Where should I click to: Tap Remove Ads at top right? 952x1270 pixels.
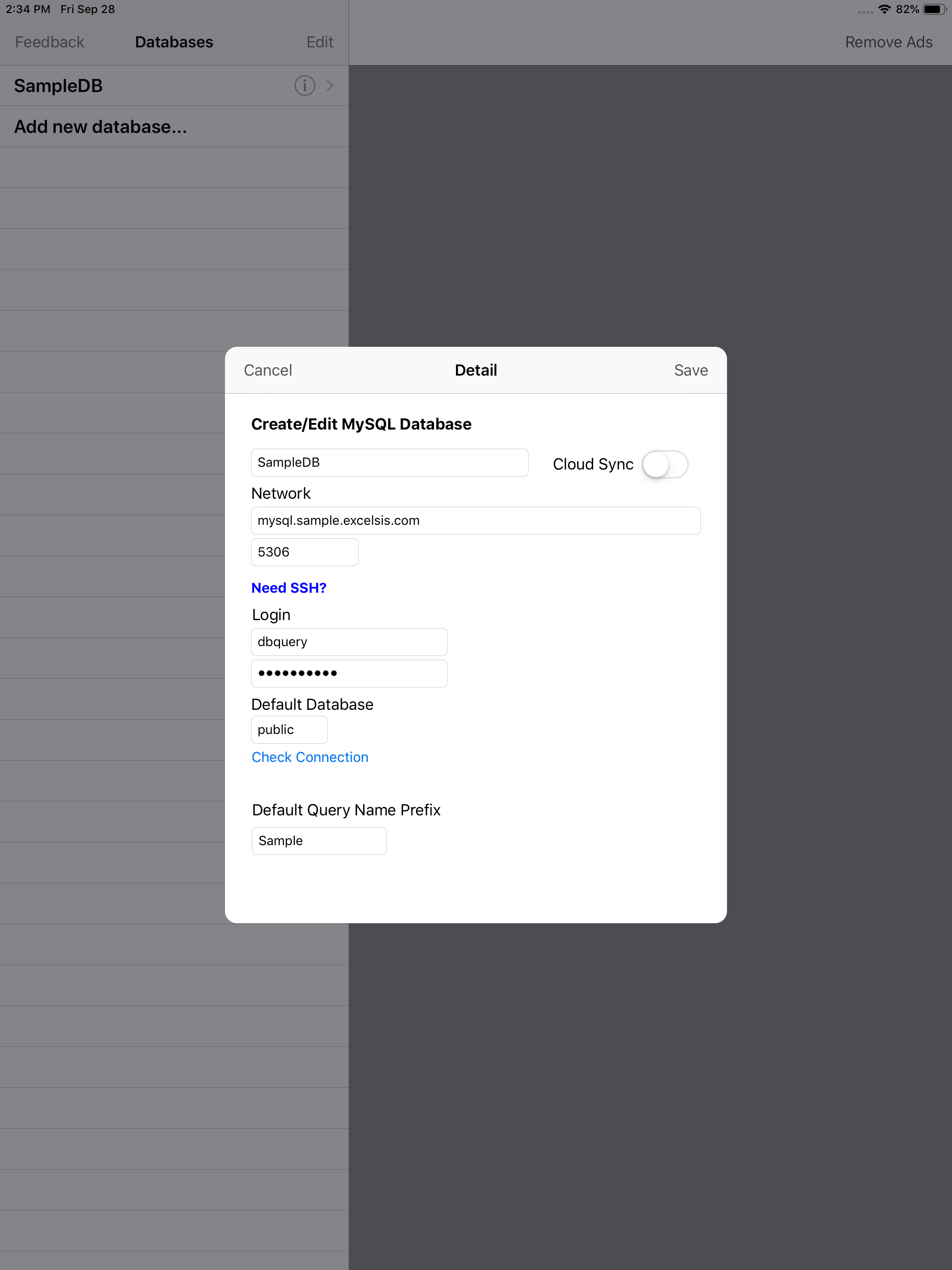[x=888, y=42]
